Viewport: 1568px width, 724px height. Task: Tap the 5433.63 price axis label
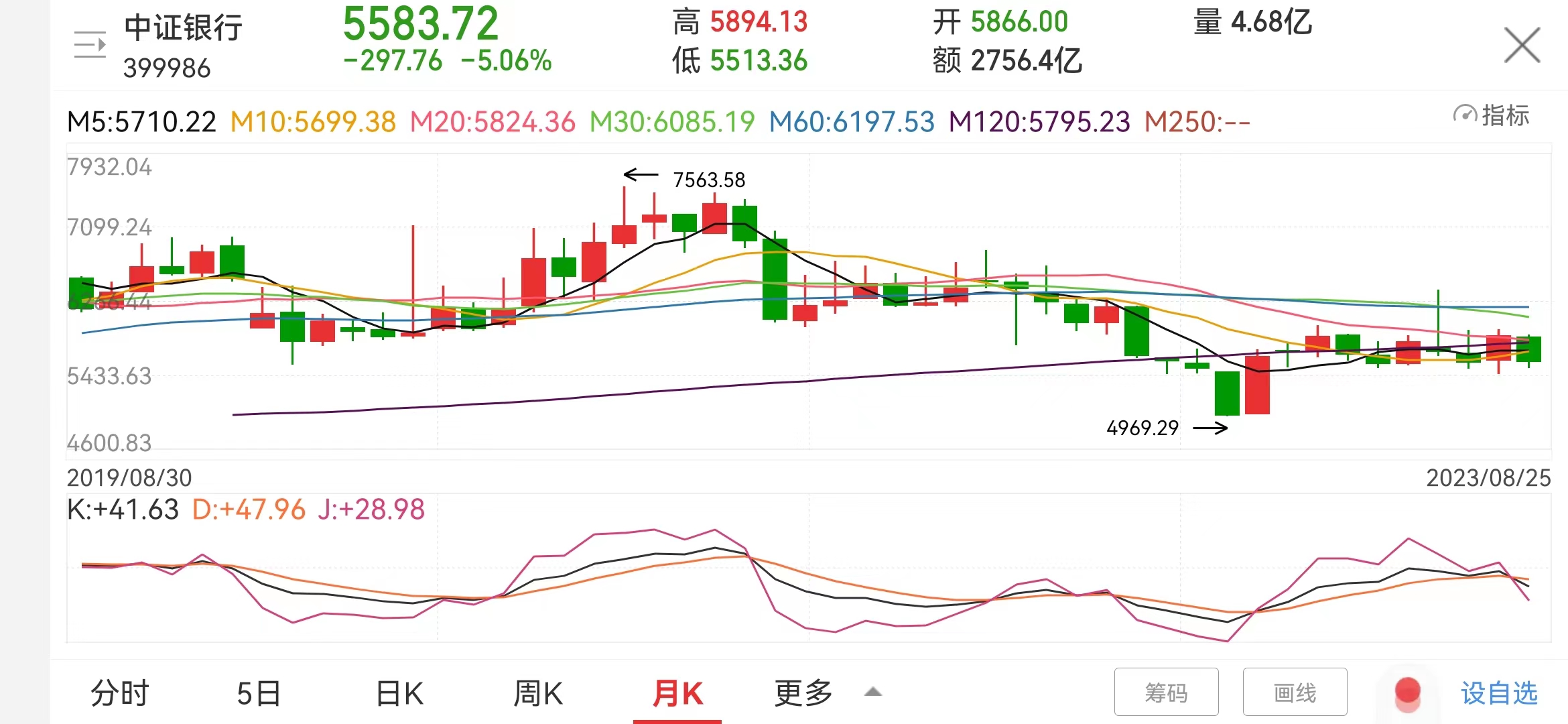coord(109,376)
